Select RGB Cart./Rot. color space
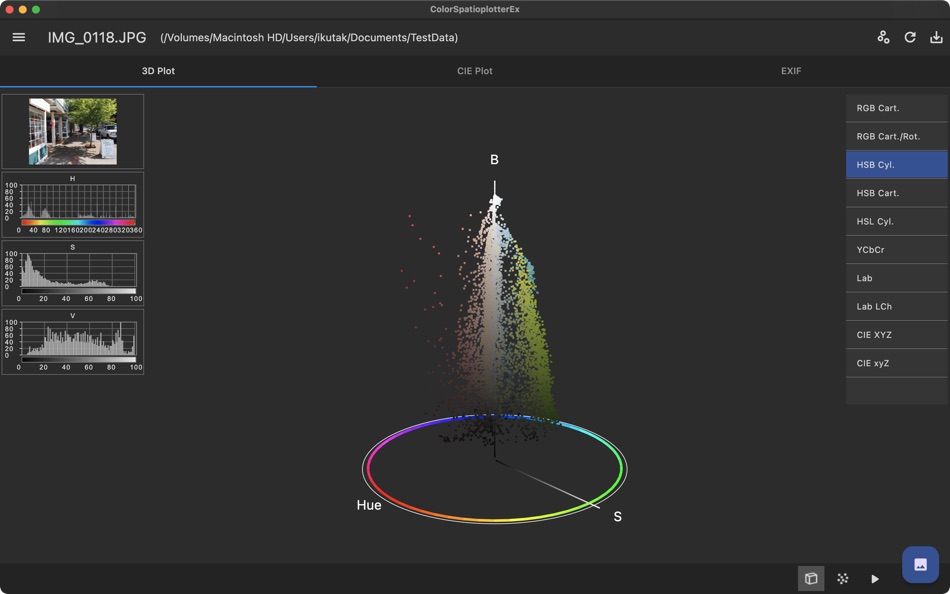This screenshot has height=594, width=950. (896, 136)
